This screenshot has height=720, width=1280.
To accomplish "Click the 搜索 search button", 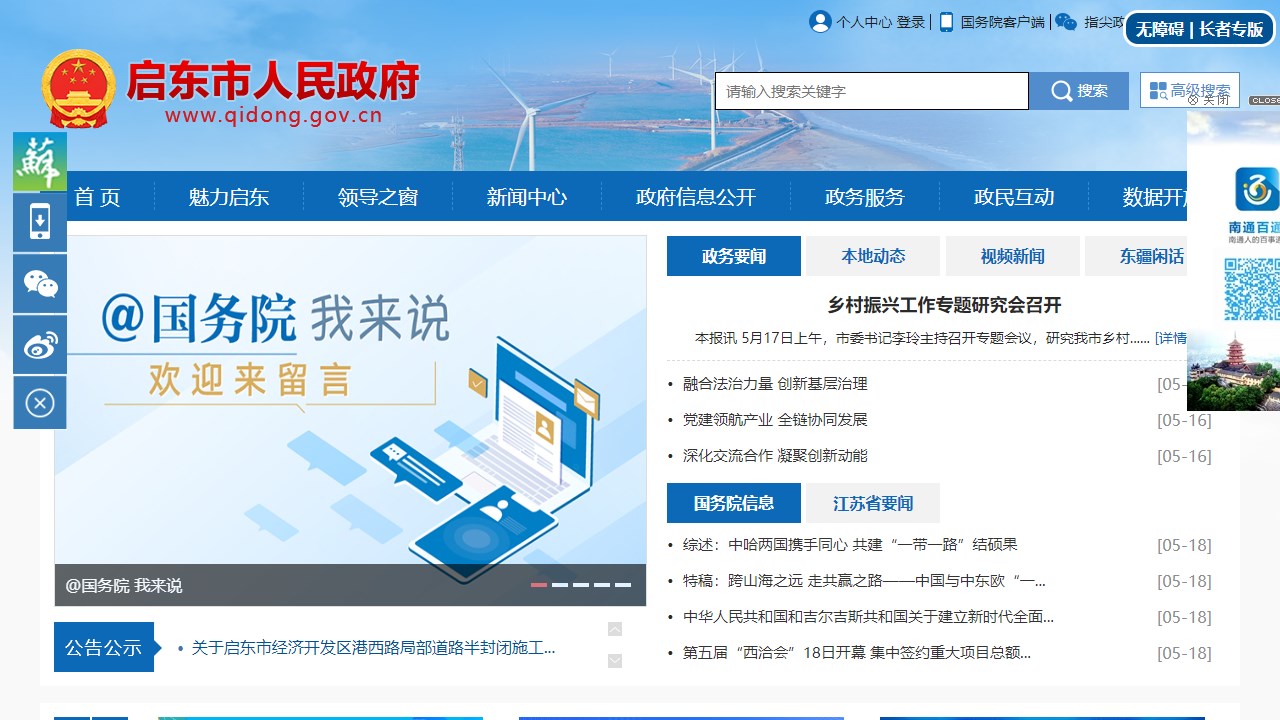I will [1079, 91].
